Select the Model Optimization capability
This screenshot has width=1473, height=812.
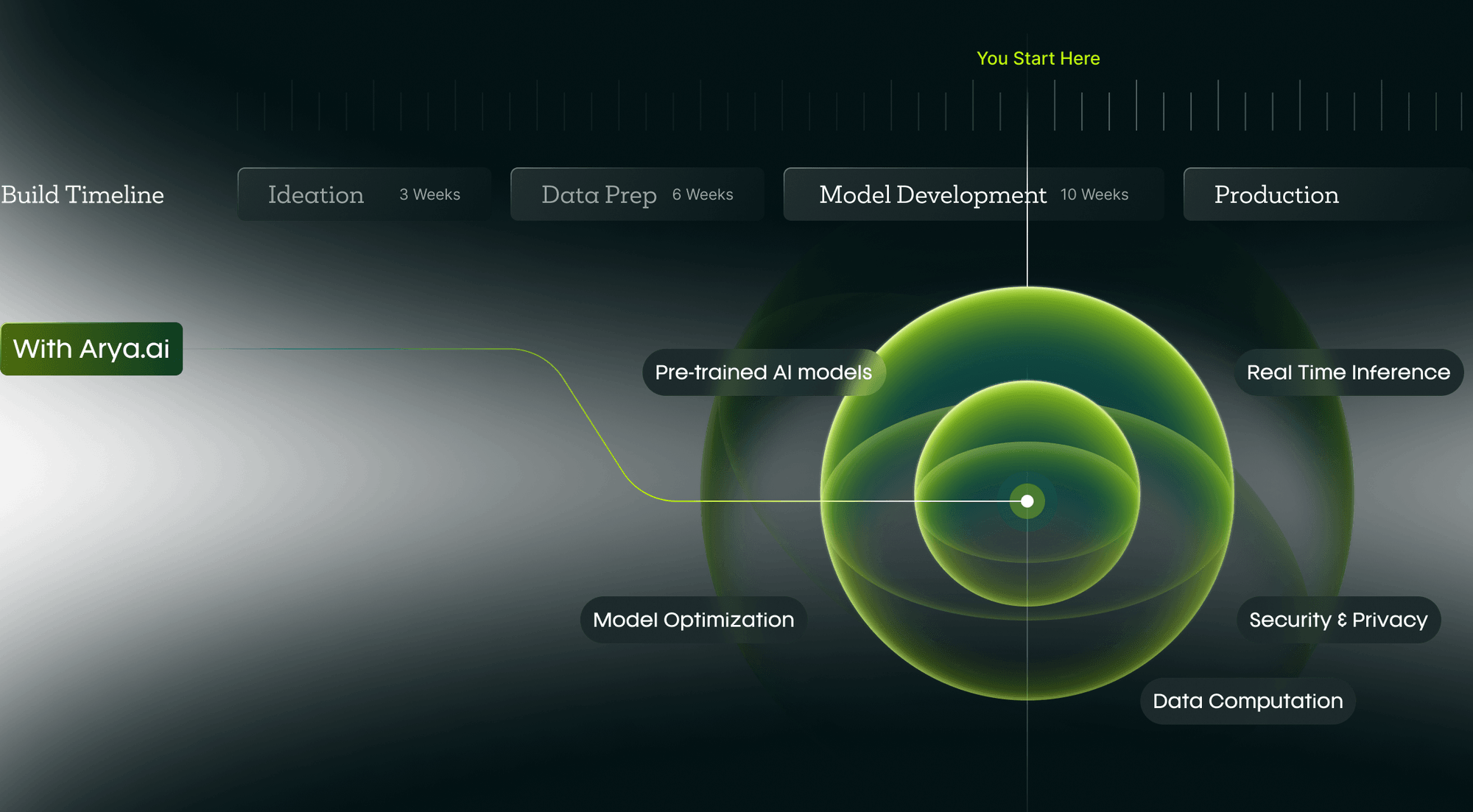693,619
